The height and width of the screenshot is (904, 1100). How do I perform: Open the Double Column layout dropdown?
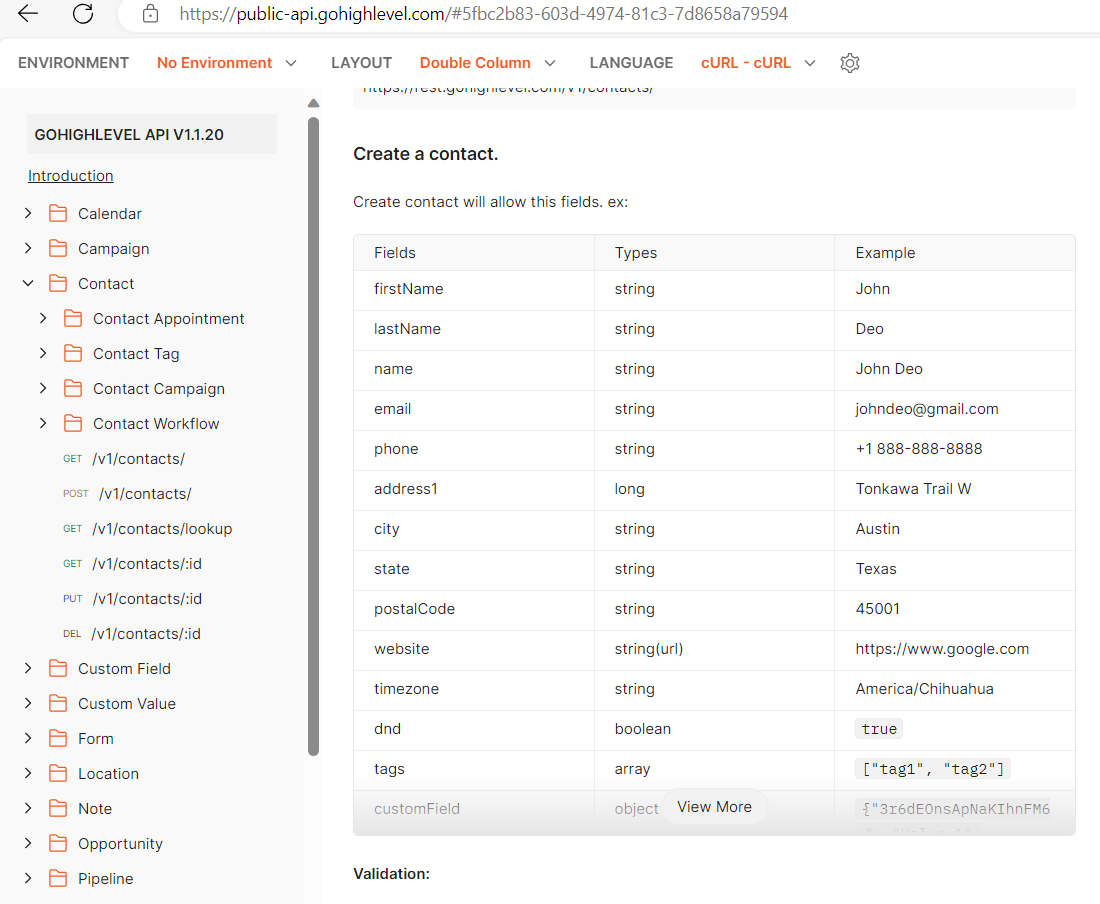pos(488,63)
